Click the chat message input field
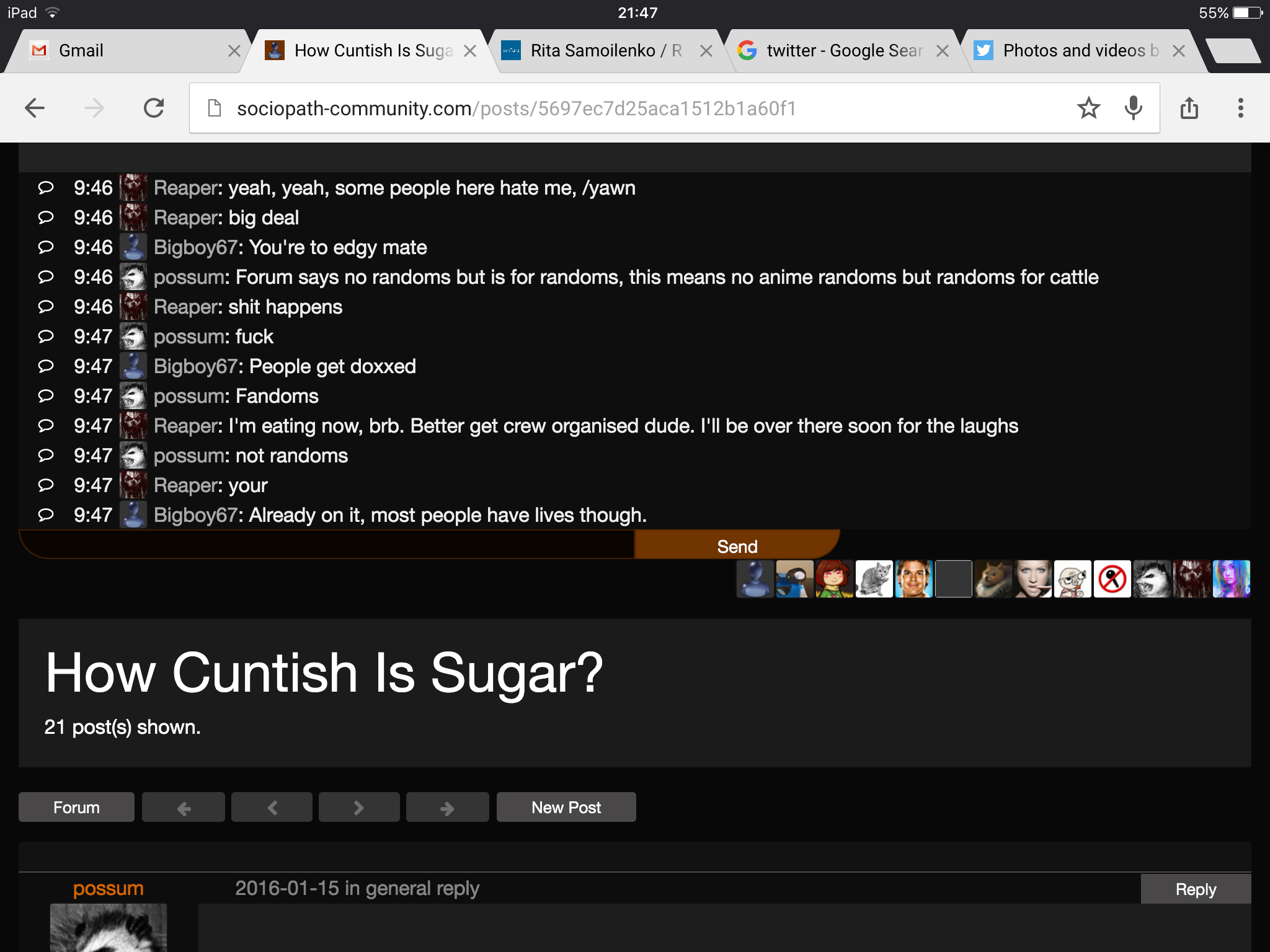1270x952 pixels. pos(327,545)
